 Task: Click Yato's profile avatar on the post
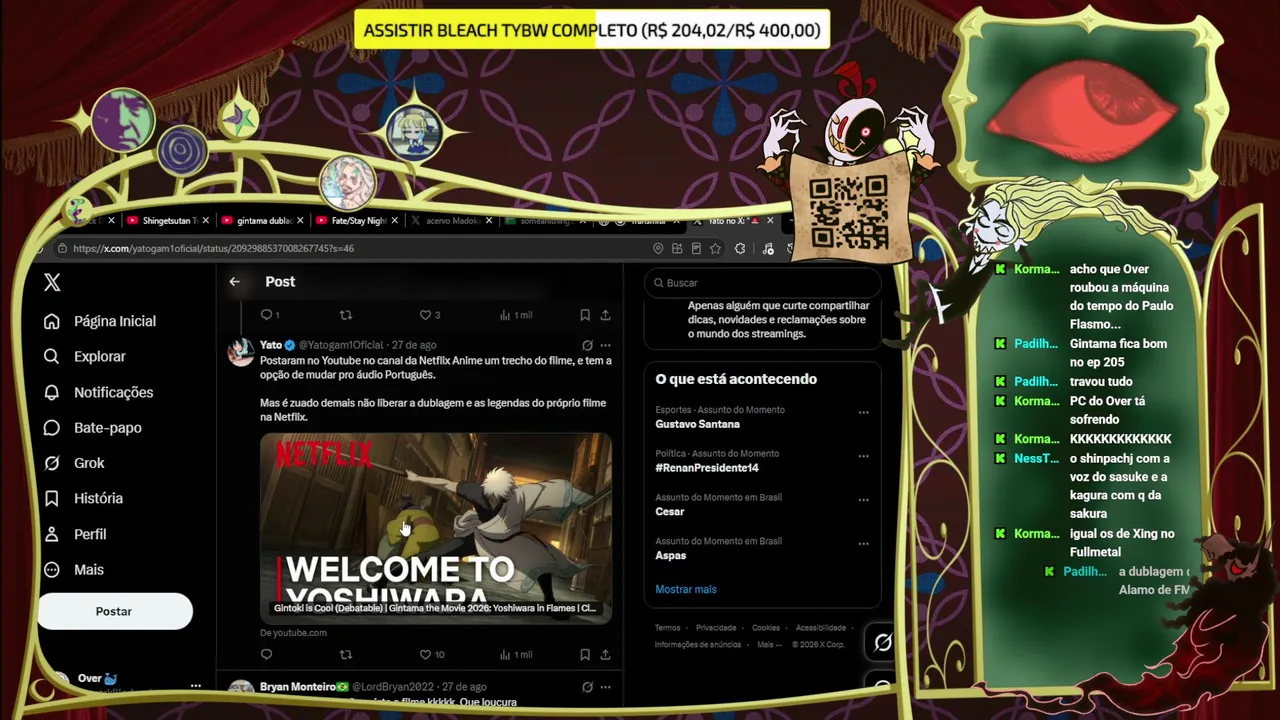(241, 352)
